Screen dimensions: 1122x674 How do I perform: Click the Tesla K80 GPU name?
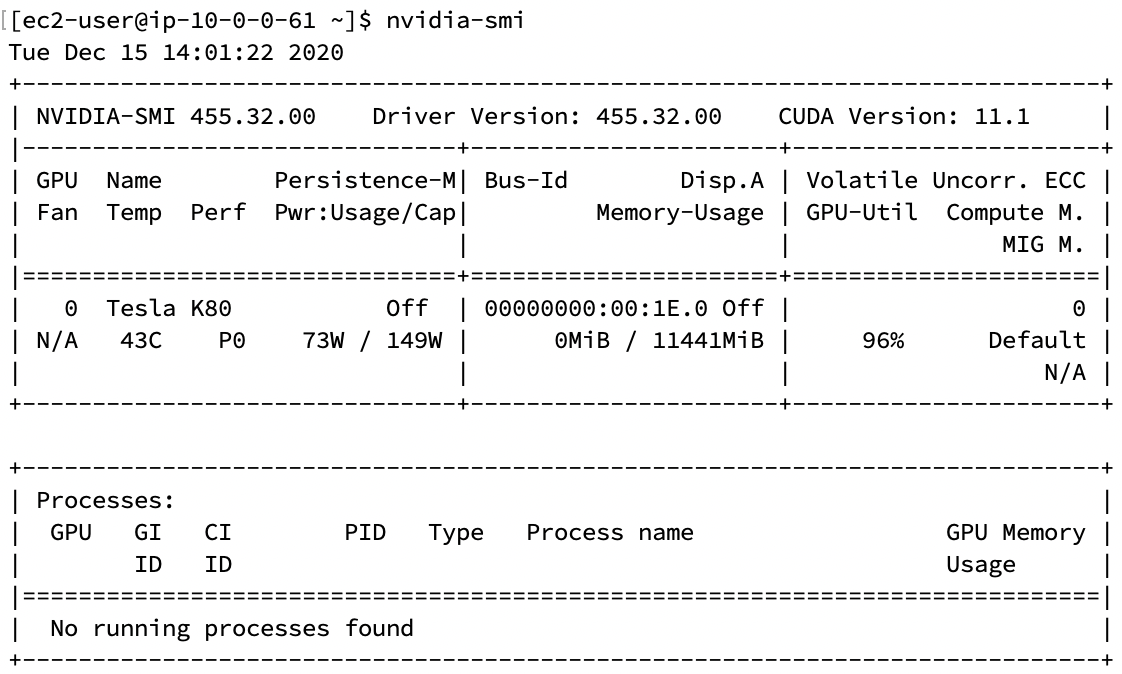click(169, 308)
